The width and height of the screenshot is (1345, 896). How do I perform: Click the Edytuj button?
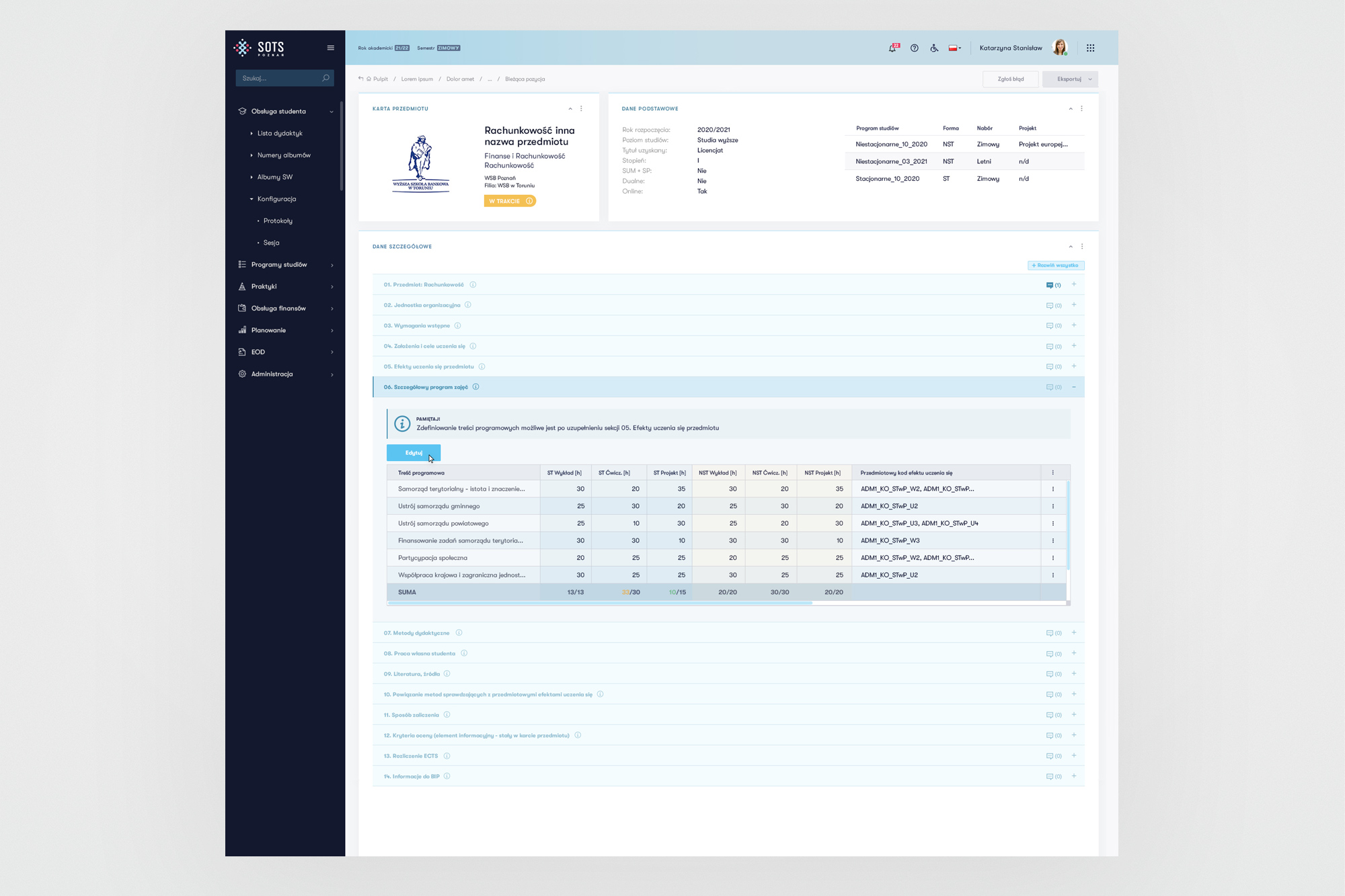point(414,452)
